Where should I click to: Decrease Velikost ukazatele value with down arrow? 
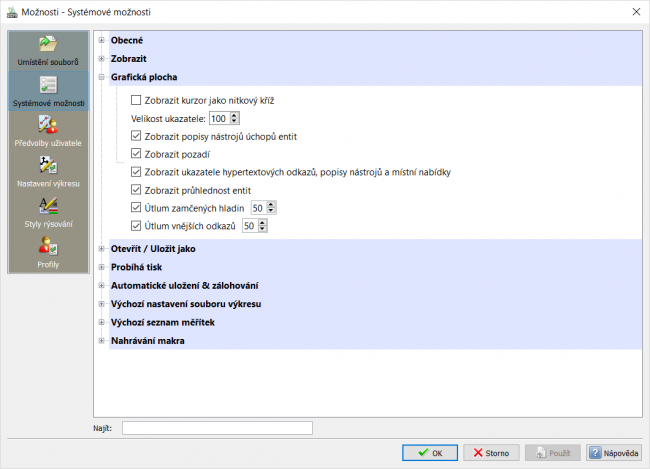[x=234, y=122]
